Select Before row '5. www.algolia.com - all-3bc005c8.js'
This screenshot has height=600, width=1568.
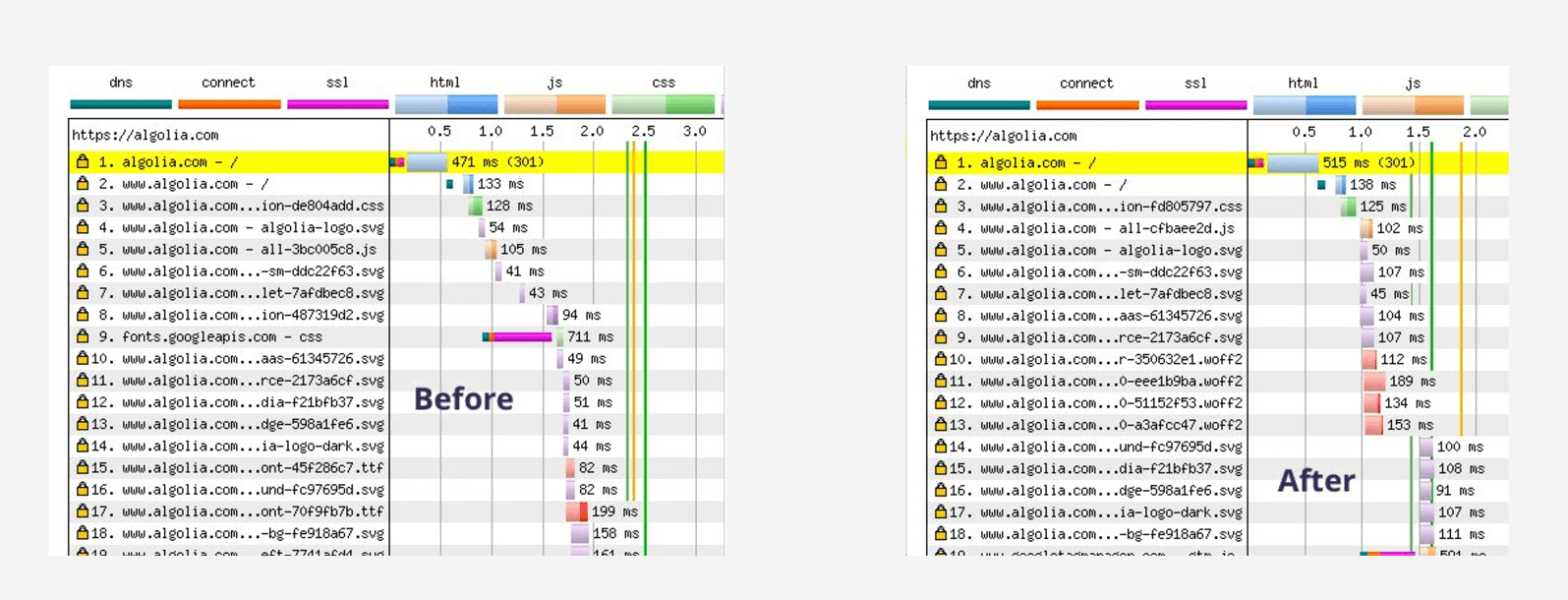point(396,249)
